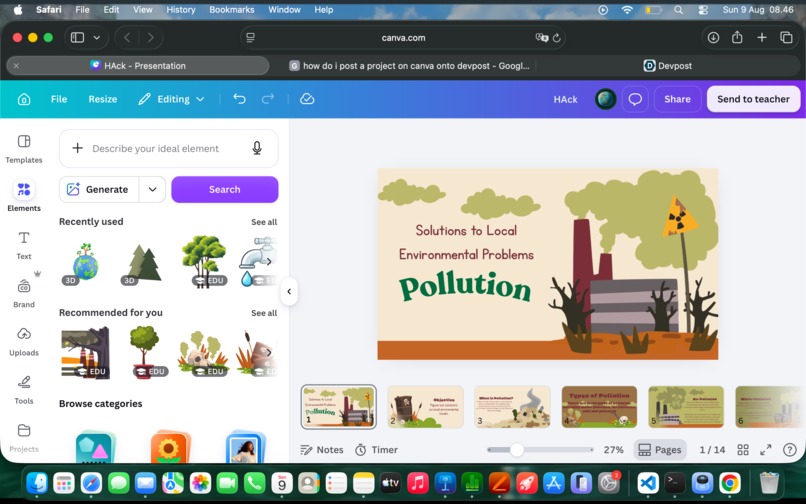The height and width of the screenshot is (504, 806).
Task: Open Visual Studio Code from the Dock
Action: tap(648, 483)
